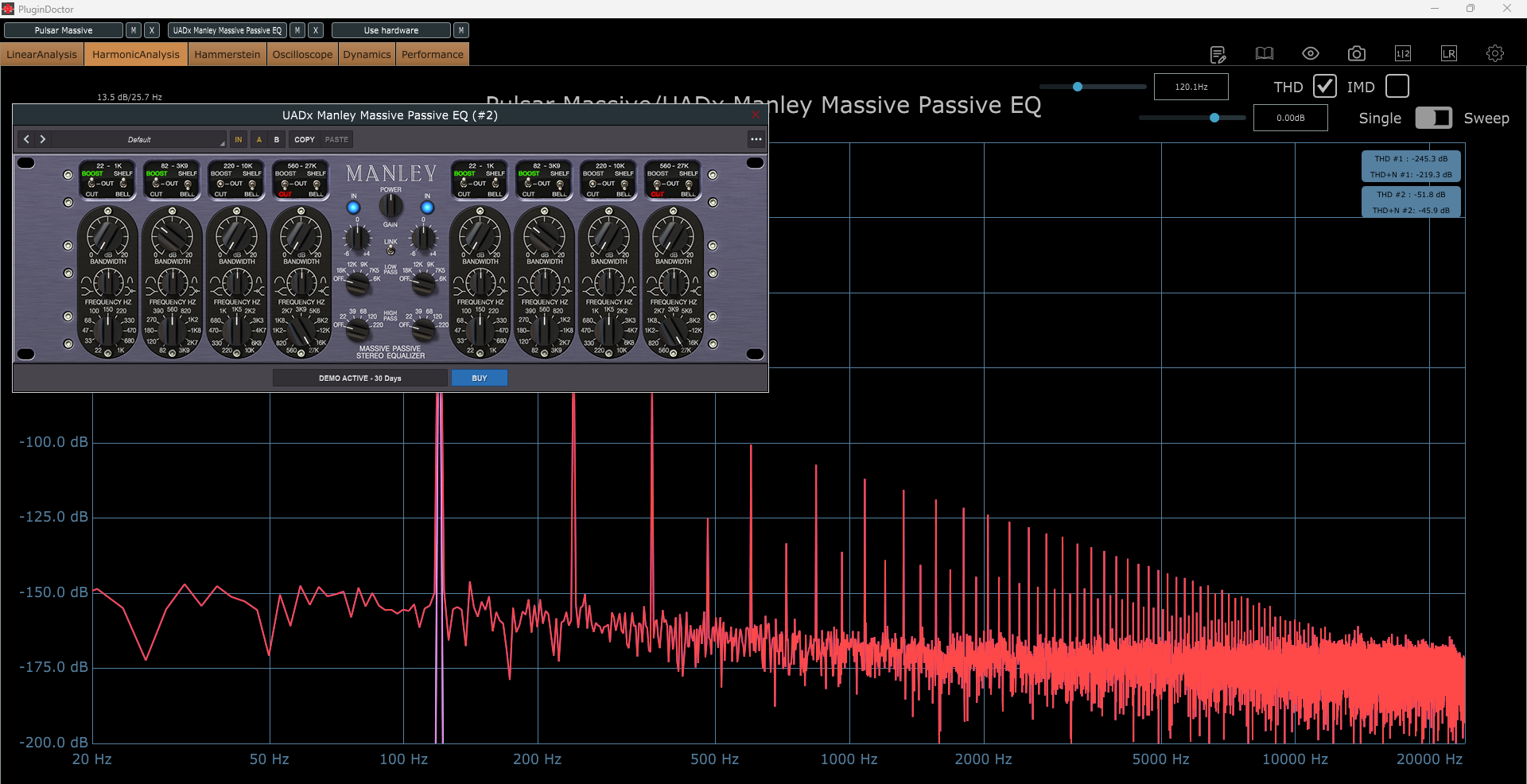Click the 0.00dB level input field
1527x784 pixels.
pos(1291,118)
